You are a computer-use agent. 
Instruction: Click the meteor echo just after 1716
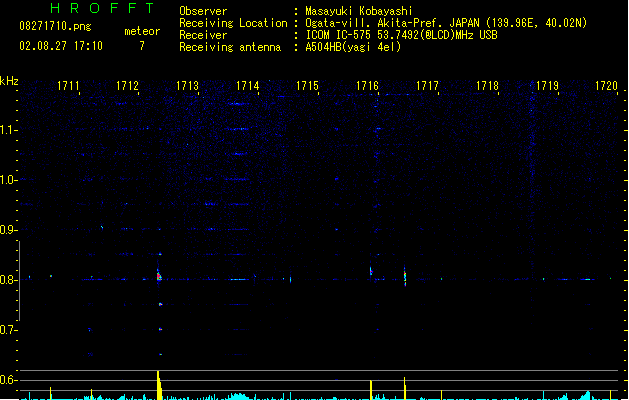[x=371, y=272]
